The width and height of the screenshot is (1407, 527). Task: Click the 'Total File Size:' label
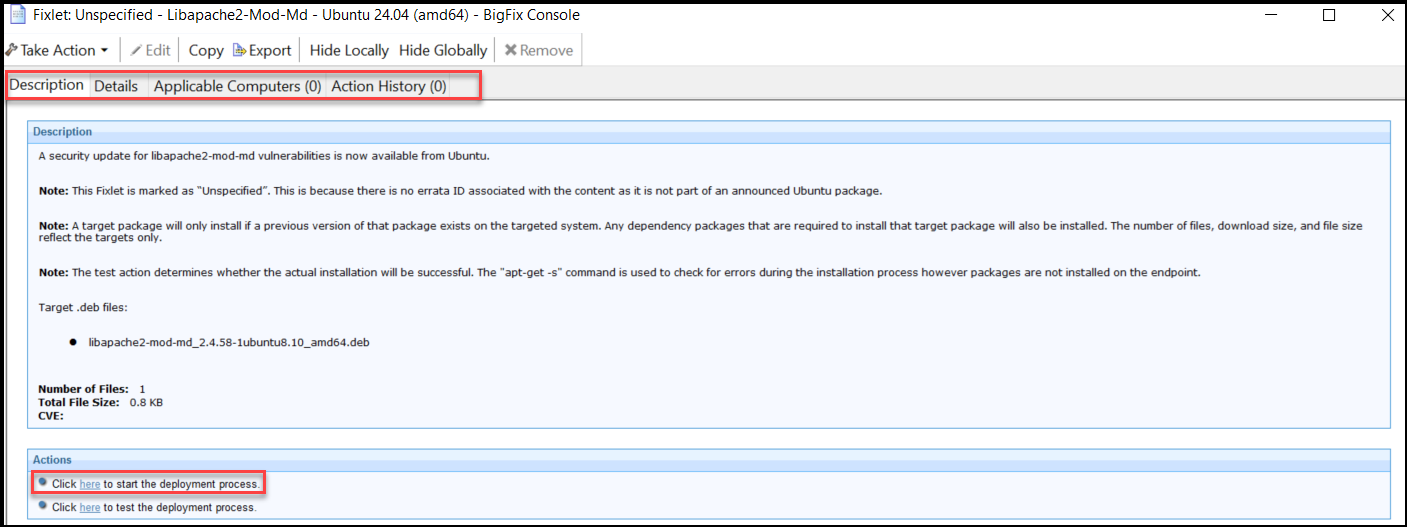click(x=79, y=402)
